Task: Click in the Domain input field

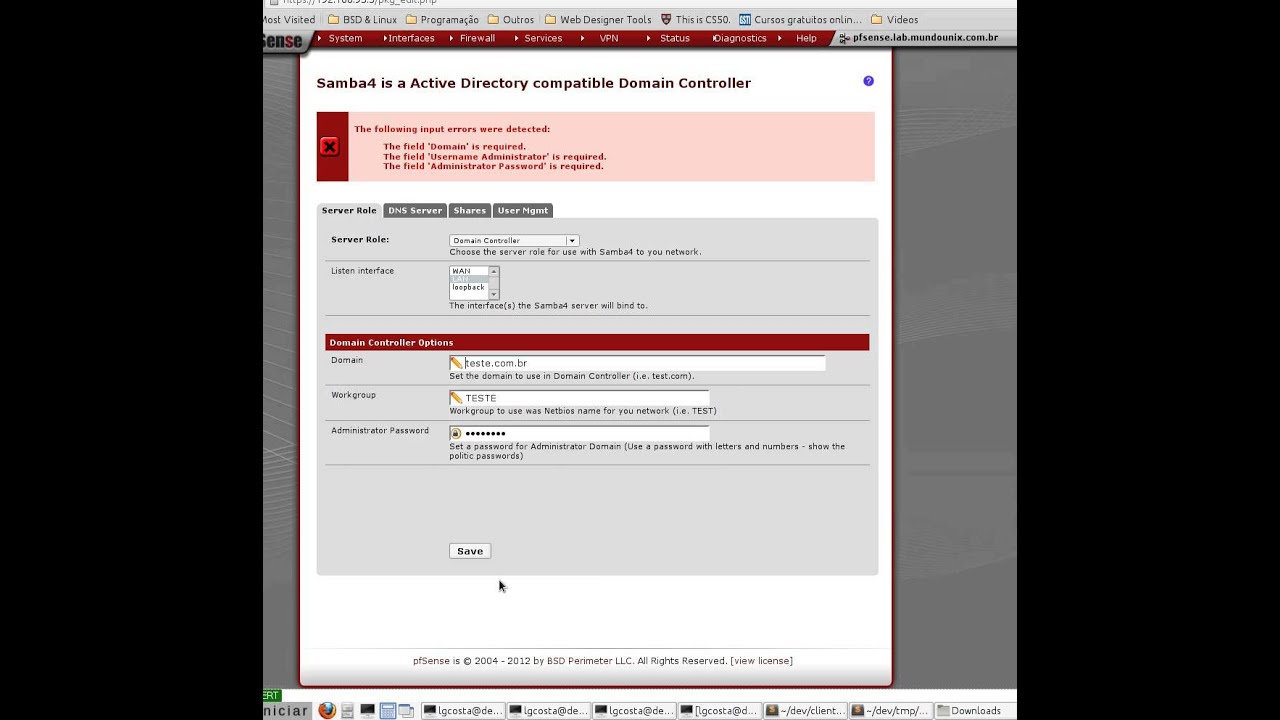Action: click(637, 363)
